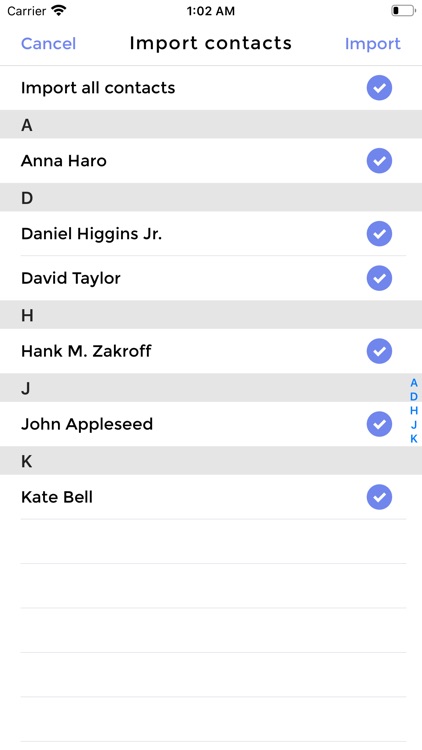Tap the Cancel button
This screenshot has height=750, width=422.
(48, 44)
